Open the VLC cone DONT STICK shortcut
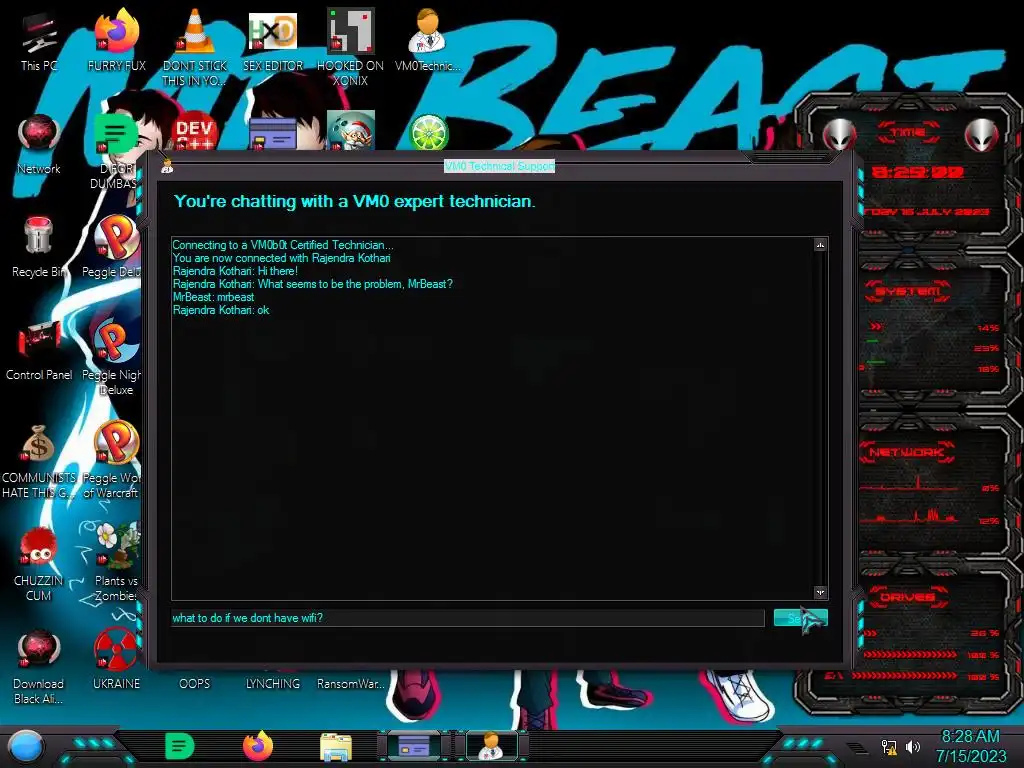 point(195,47)
